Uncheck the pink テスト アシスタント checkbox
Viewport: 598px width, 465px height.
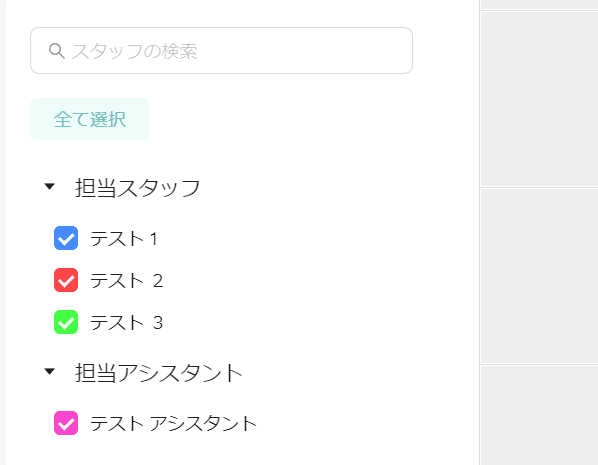tap(66, 423)
